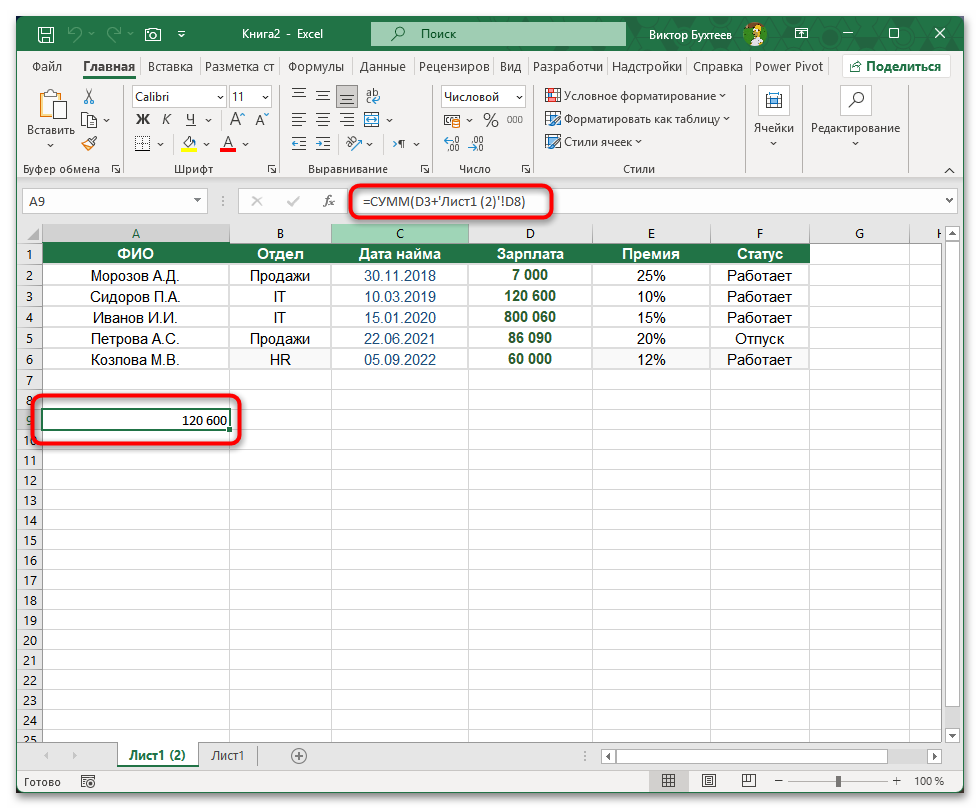Toggle macro recording in the status bar

87,781
